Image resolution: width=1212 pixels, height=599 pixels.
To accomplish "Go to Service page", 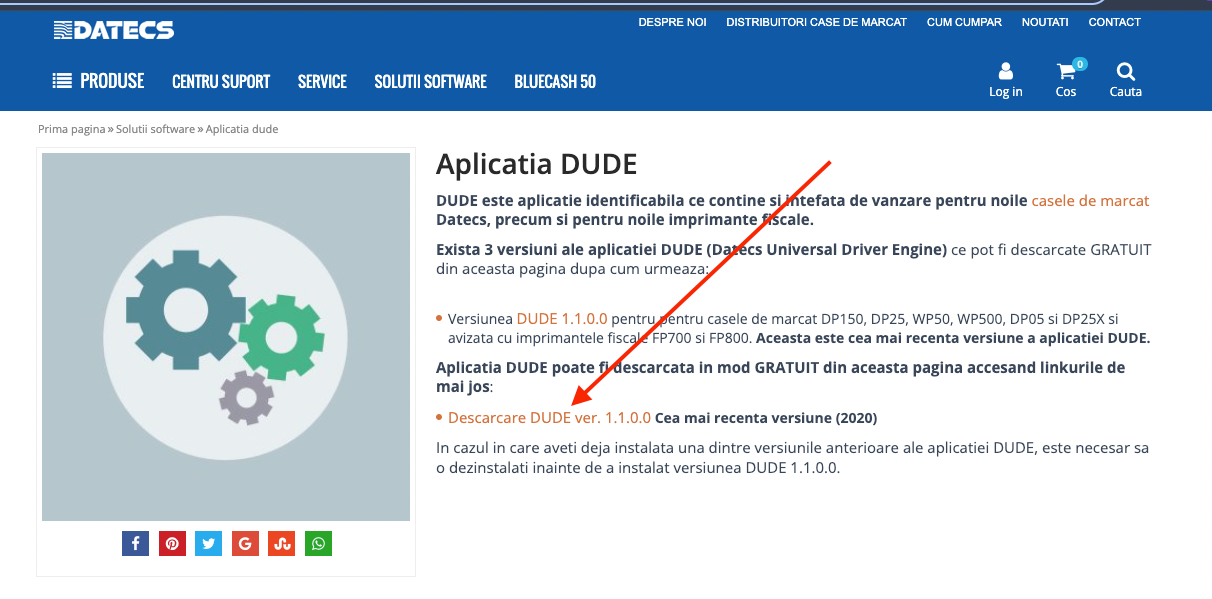I will point(322,82).
